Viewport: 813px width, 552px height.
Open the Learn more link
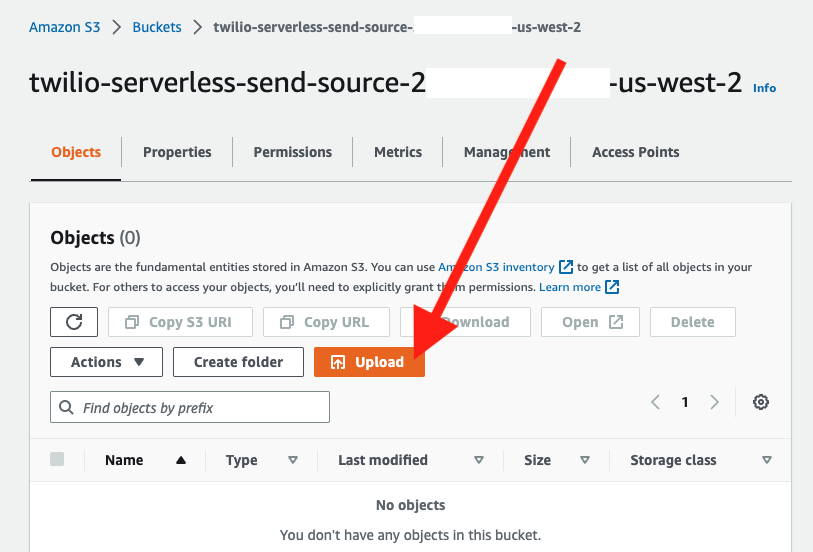point(570,287)
